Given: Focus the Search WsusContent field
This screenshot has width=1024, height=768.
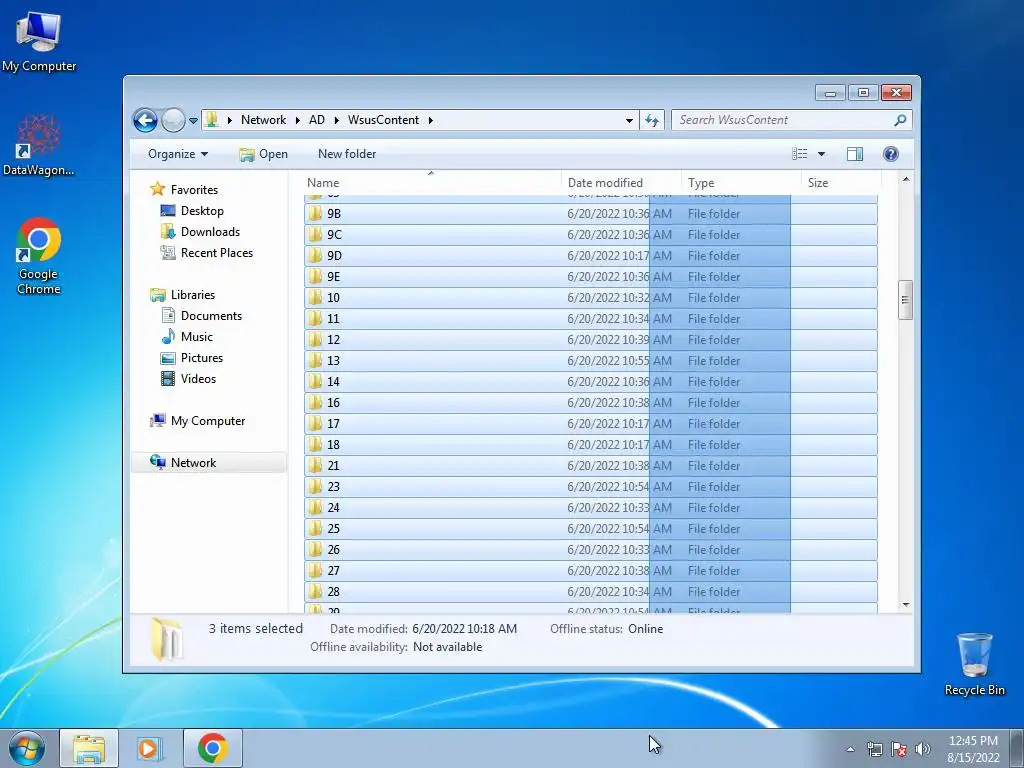Looking at the screenshot, I should pyautogui.click(x=784, y=120).
